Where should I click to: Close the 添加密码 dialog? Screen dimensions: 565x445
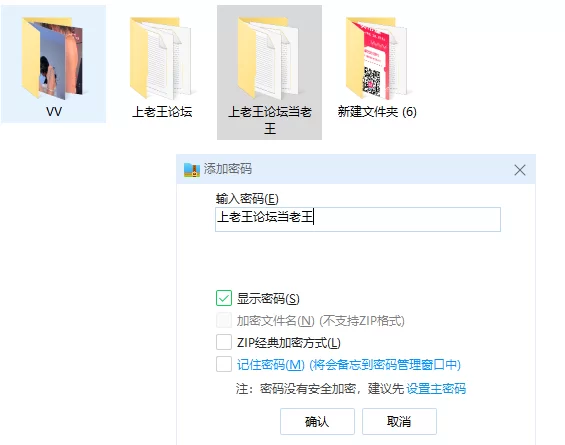point(520,170)
